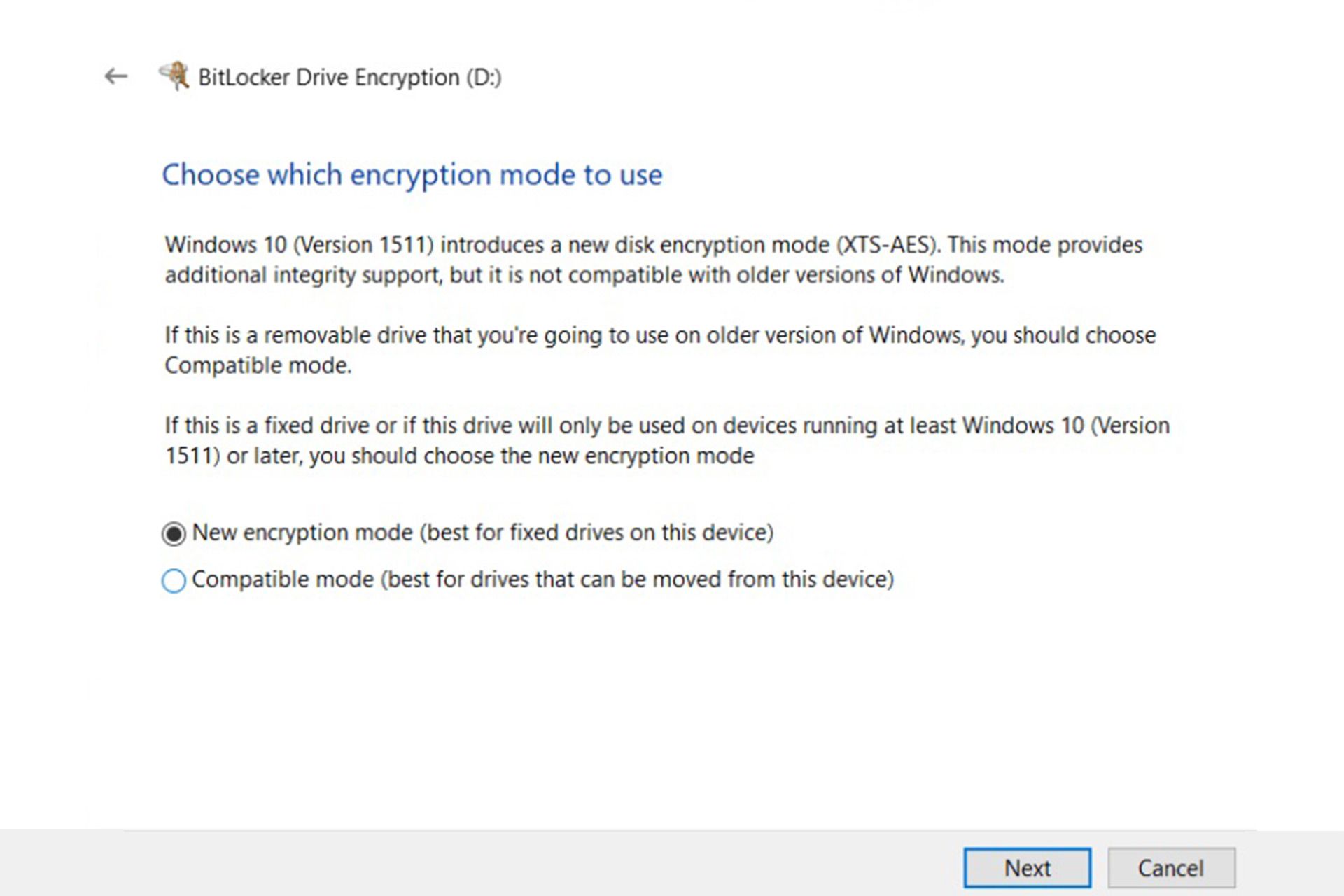Click the BitLocker key and lock icon
The width and height of the screenshot is (1344, 896).
[174, 76]
